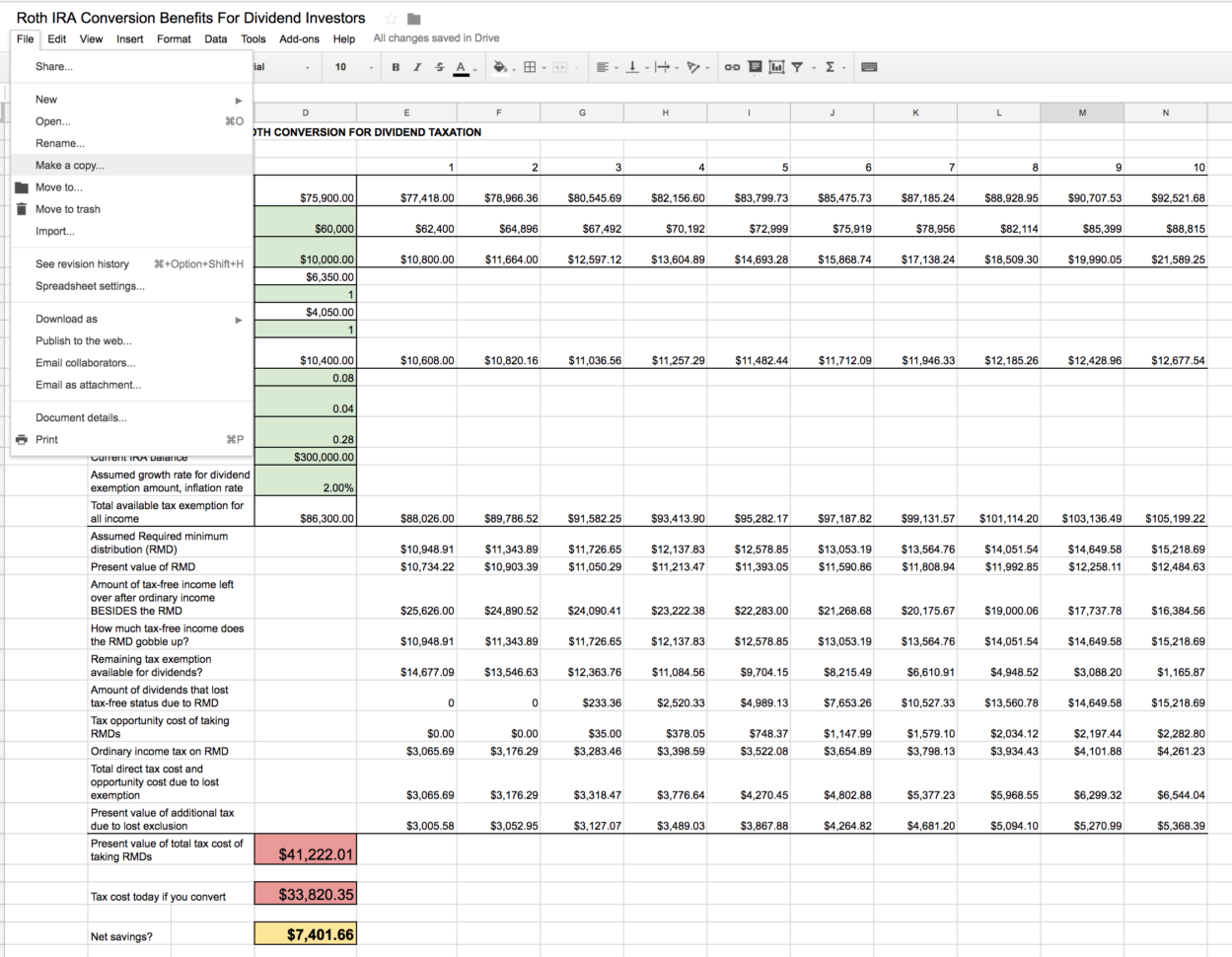
Task: Insert a chart from toolbar
Action: tap(776, 67)
